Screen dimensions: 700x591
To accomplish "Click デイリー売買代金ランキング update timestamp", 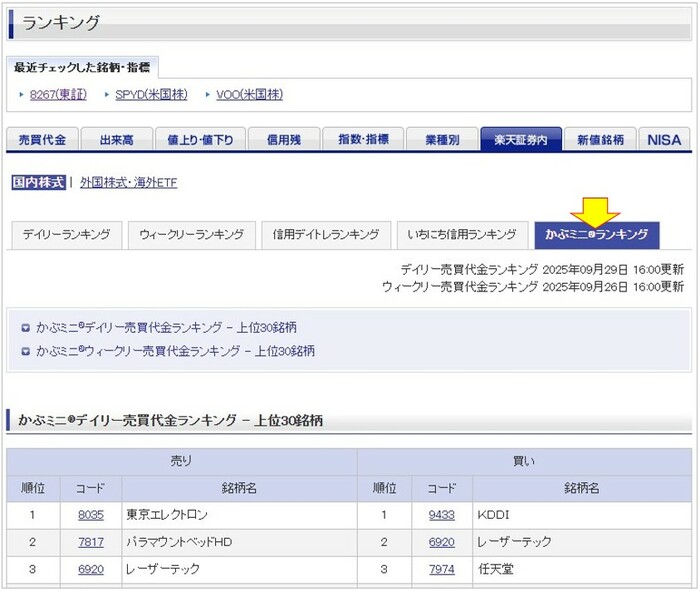I will coord(542,270).
